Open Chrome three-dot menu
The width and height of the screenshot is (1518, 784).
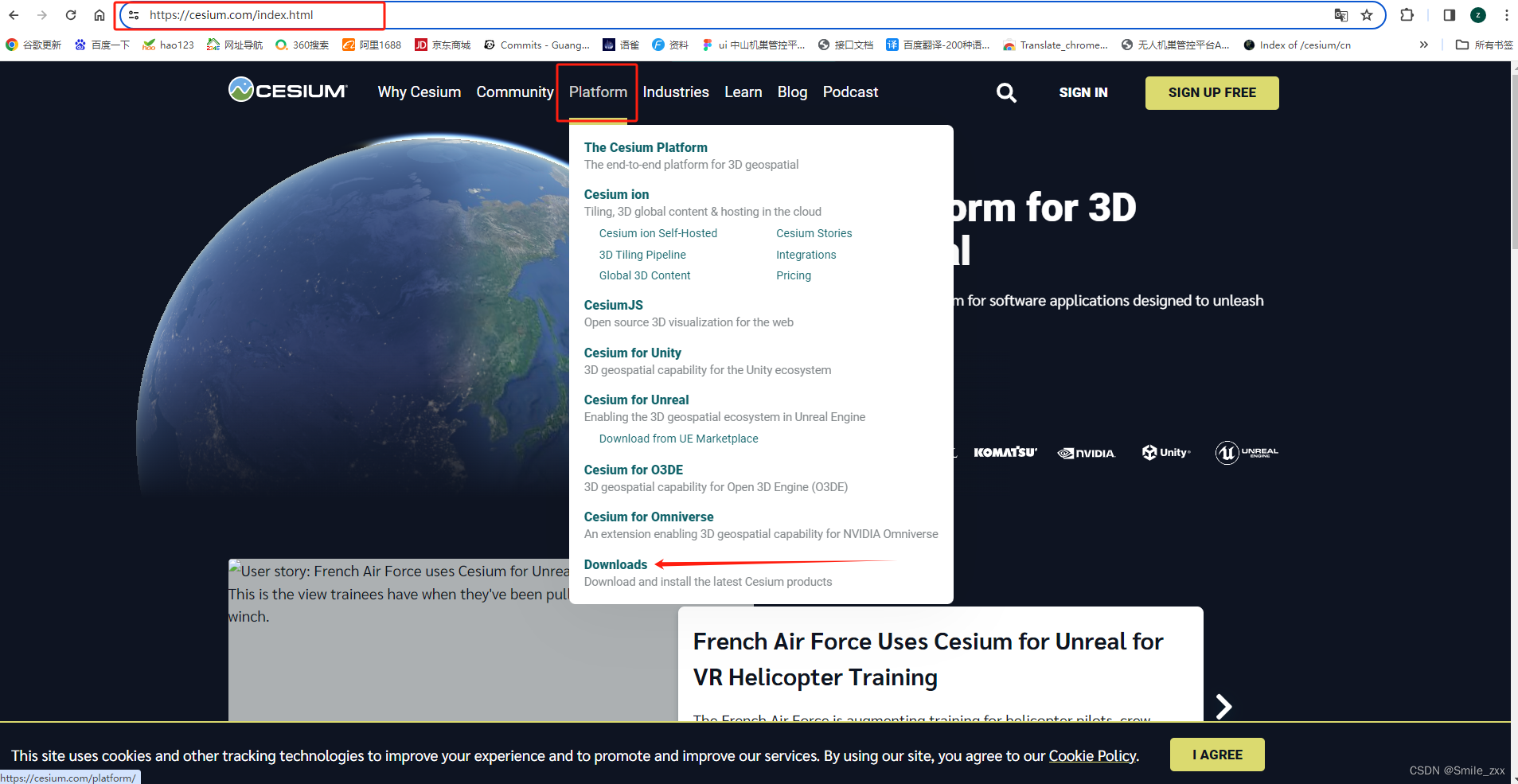(1507, 15)
